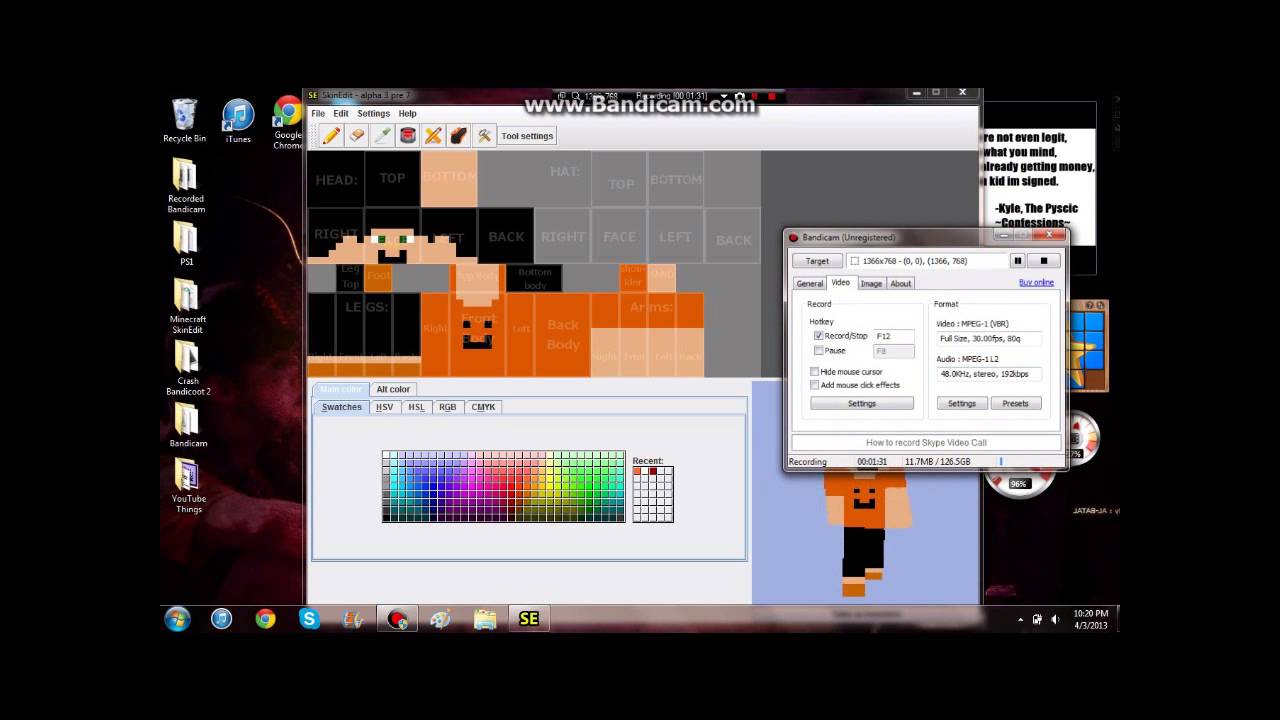Choose the orange recent color swatch

637,471
